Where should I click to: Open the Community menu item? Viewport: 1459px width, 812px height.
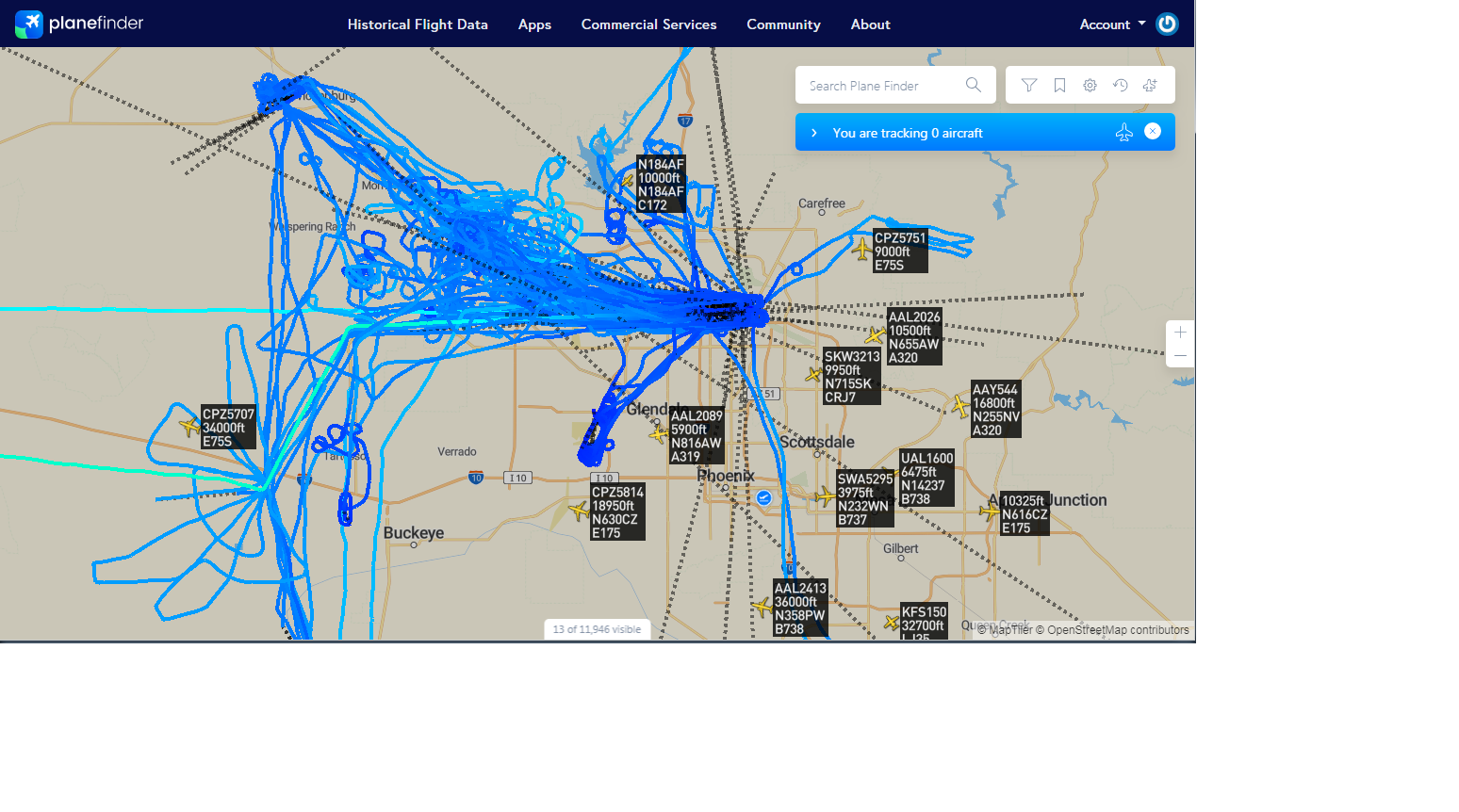click(x=783, y=24)
